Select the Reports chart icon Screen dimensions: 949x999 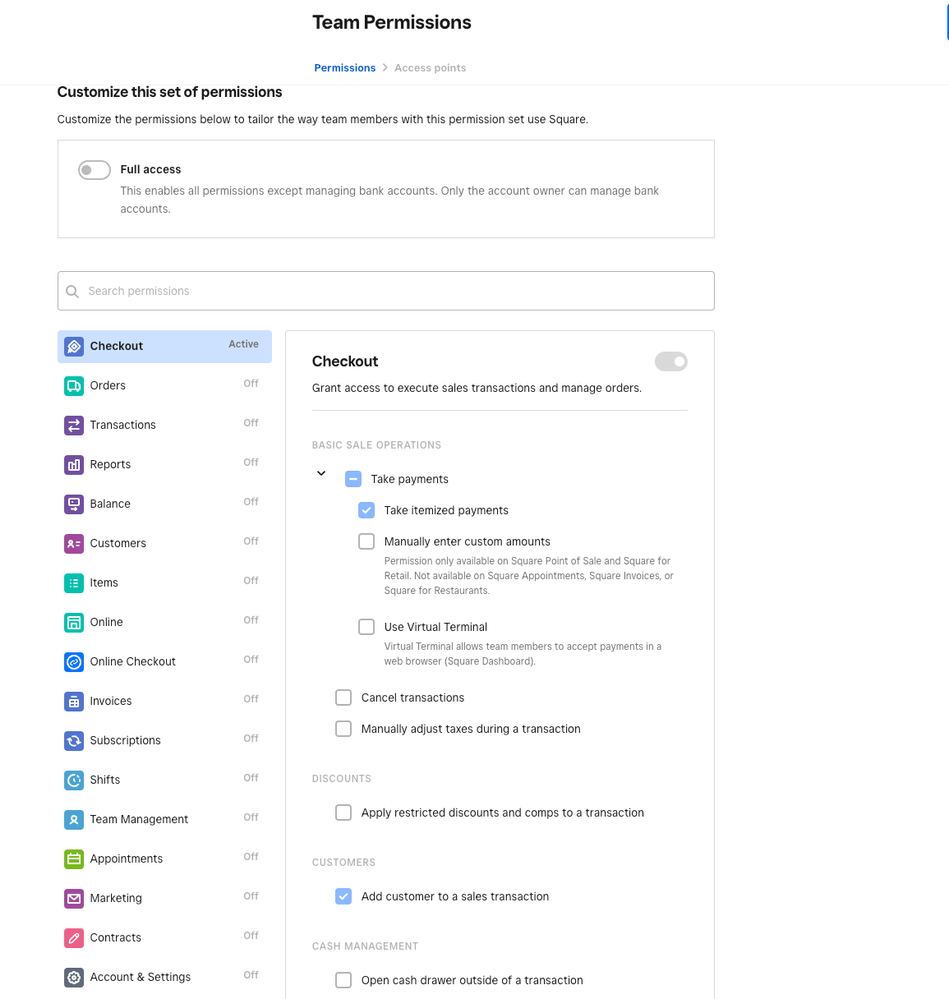tap(73, 465)
